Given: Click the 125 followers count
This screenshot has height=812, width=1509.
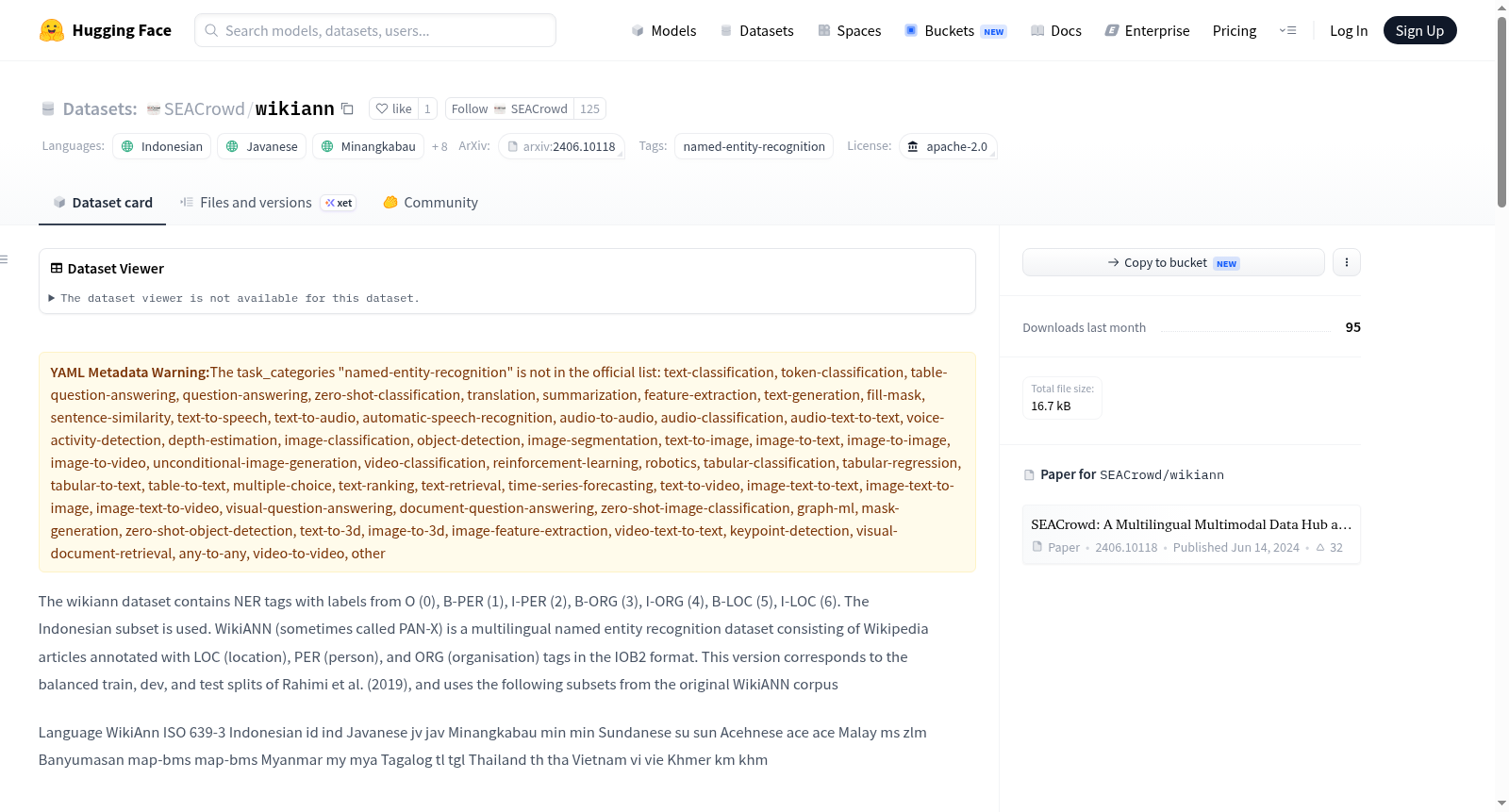Looking at the screenshot, I should click(589, 108).
